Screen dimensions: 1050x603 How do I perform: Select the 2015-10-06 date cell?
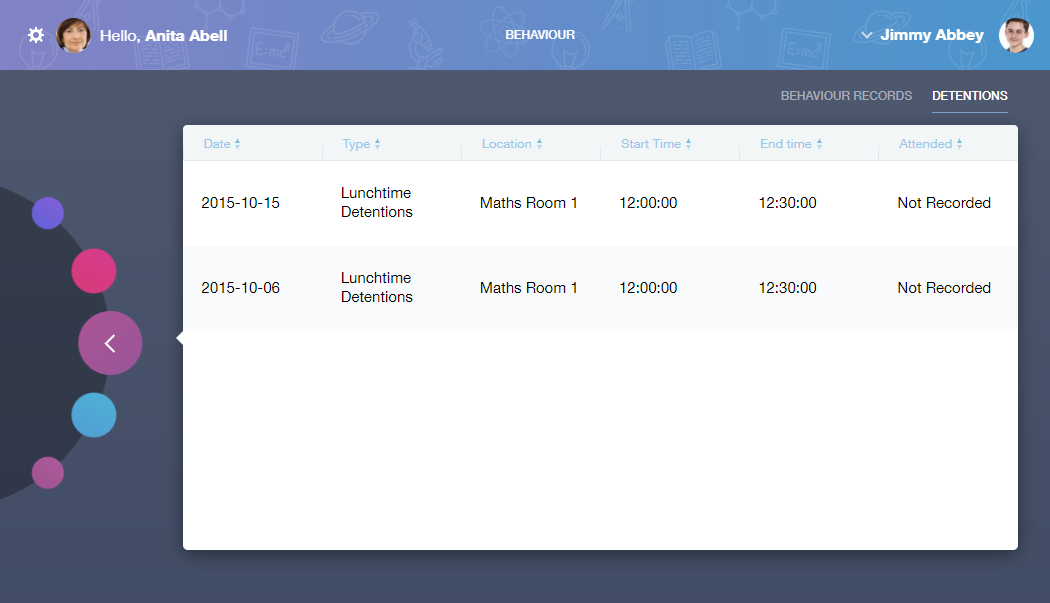pos(240,287)
